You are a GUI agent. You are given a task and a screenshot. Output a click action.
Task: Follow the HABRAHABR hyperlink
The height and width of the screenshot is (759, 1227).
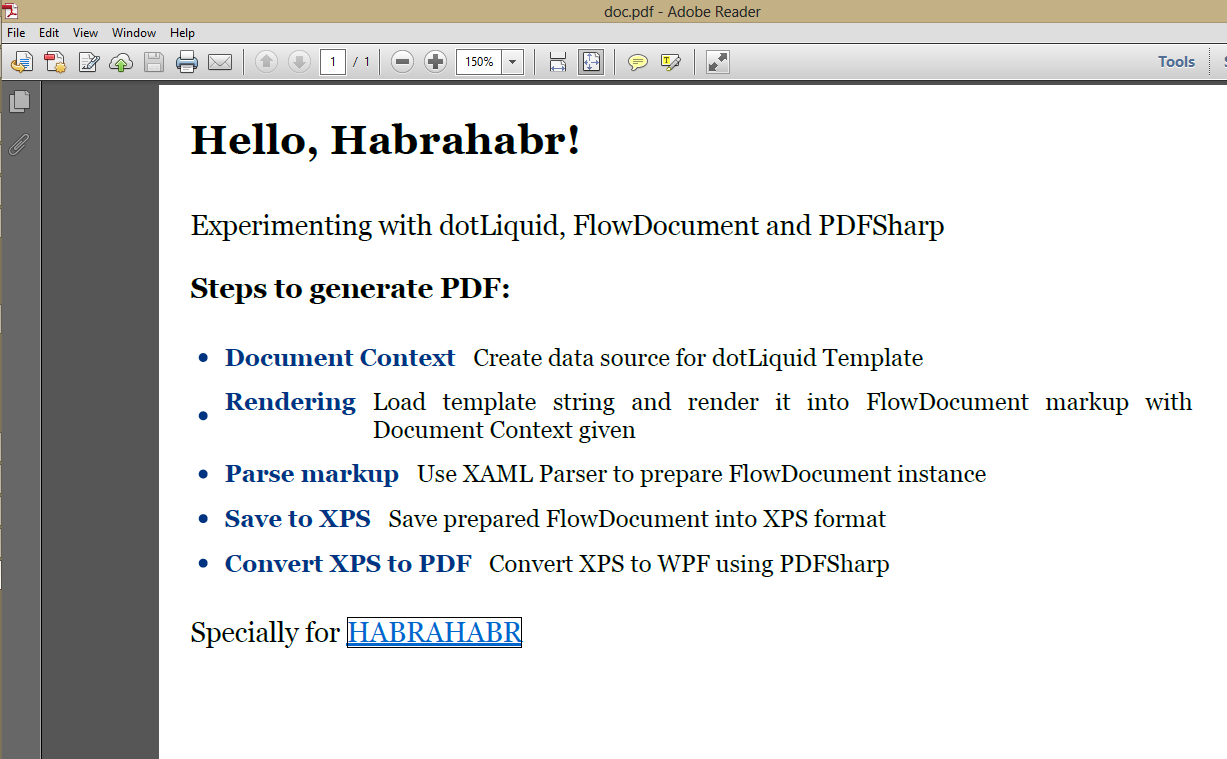(x=433, y=631)
